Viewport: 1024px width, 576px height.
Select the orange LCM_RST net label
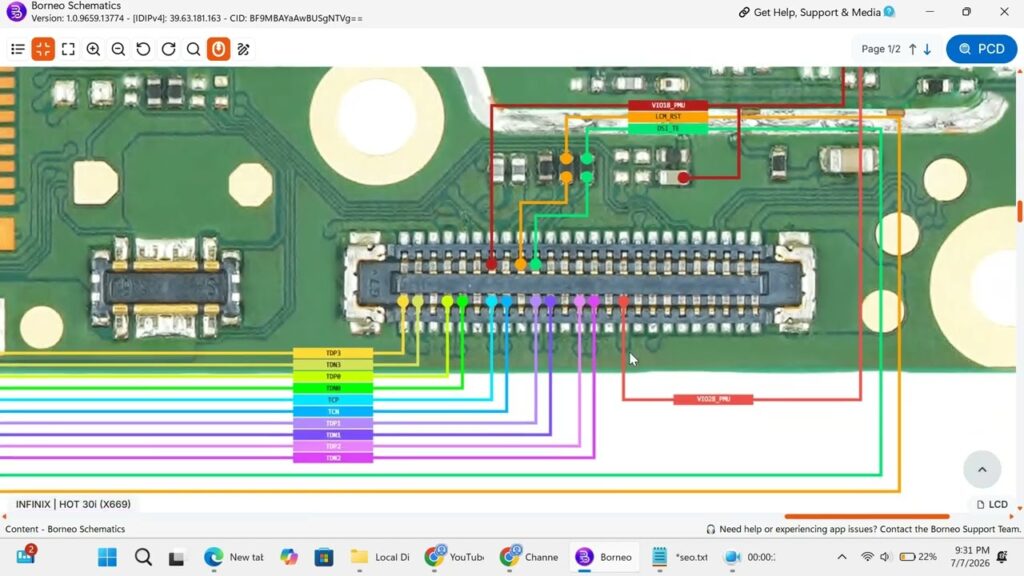coord(667,117)
